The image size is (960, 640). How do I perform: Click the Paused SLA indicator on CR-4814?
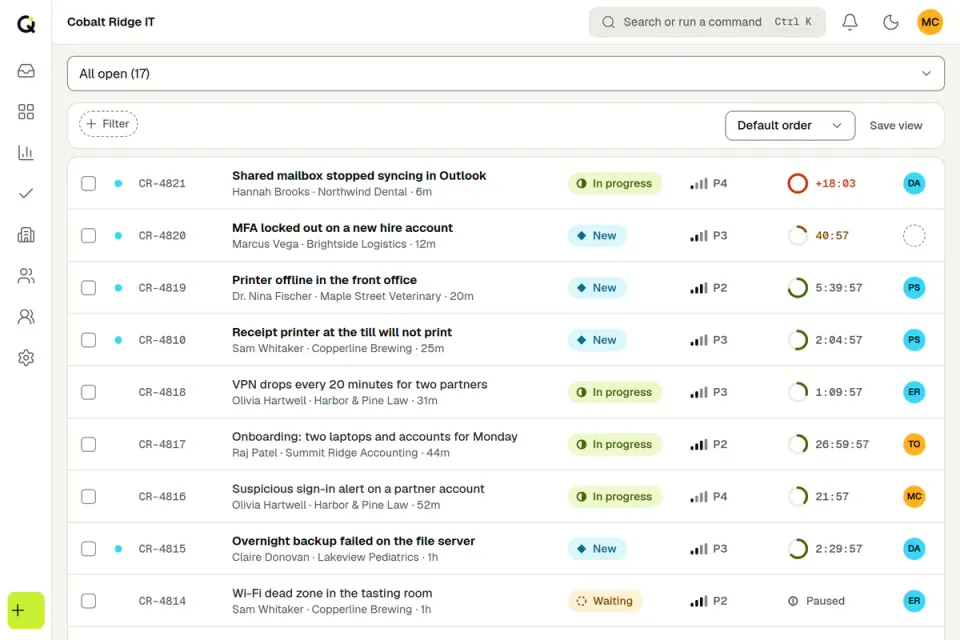pos(816,601)
